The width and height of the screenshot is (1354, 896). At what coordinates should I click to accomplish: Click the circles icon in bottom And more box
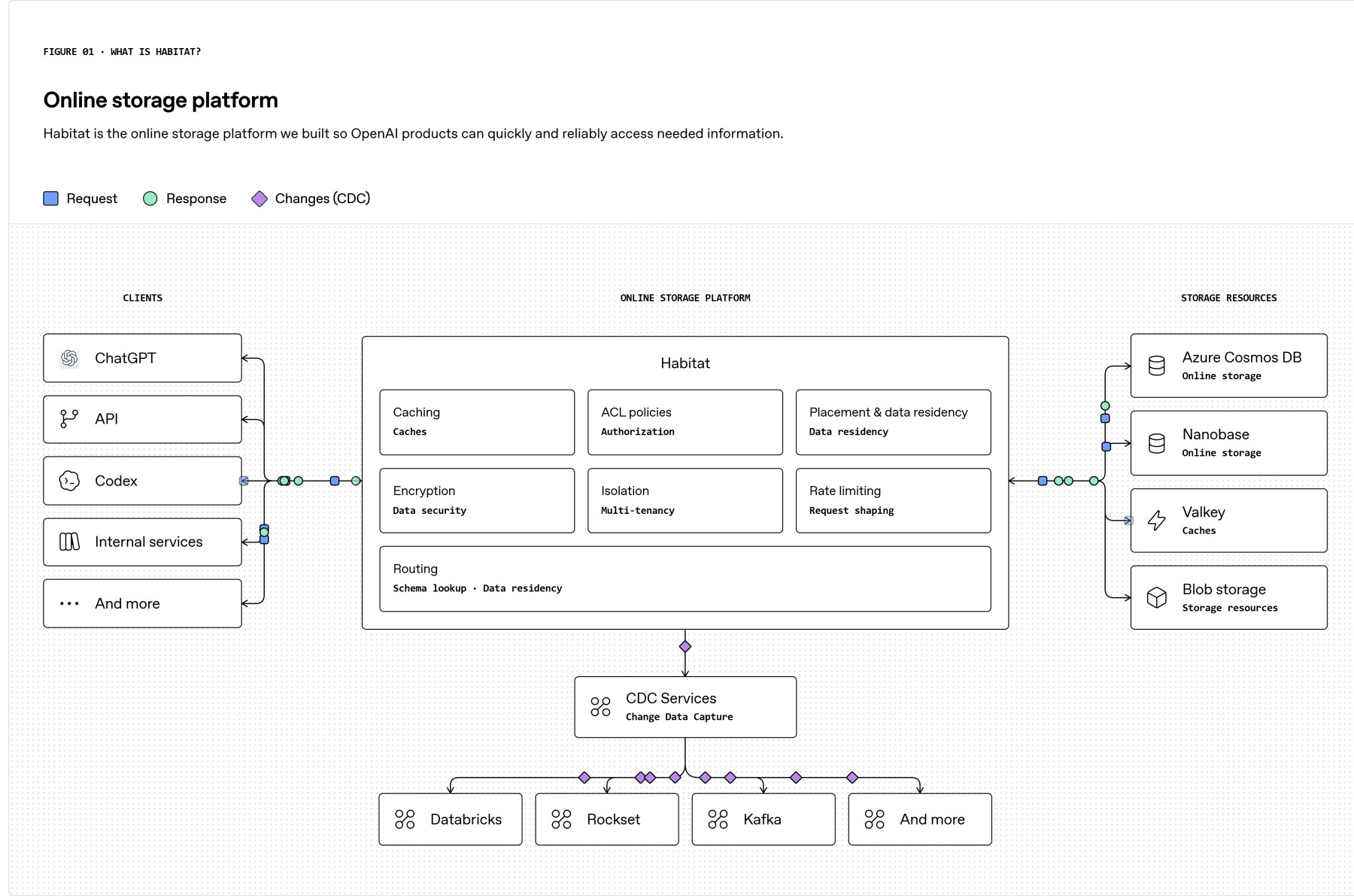click(874, 819)
